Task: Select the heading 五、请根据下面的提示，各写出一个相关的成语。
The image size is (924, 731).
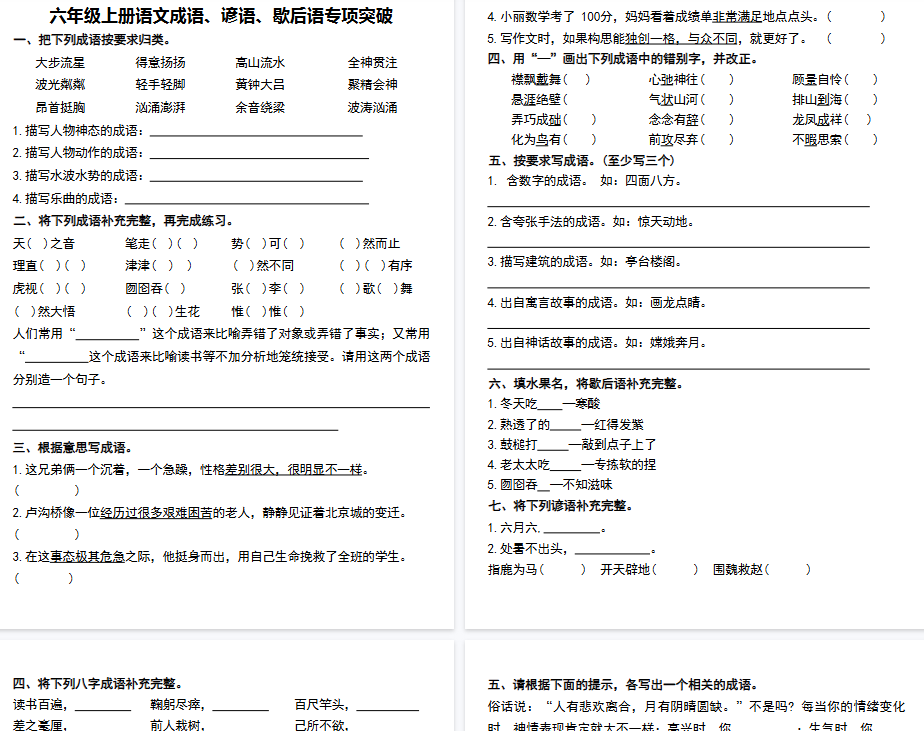Action: [x=623, y=685]
